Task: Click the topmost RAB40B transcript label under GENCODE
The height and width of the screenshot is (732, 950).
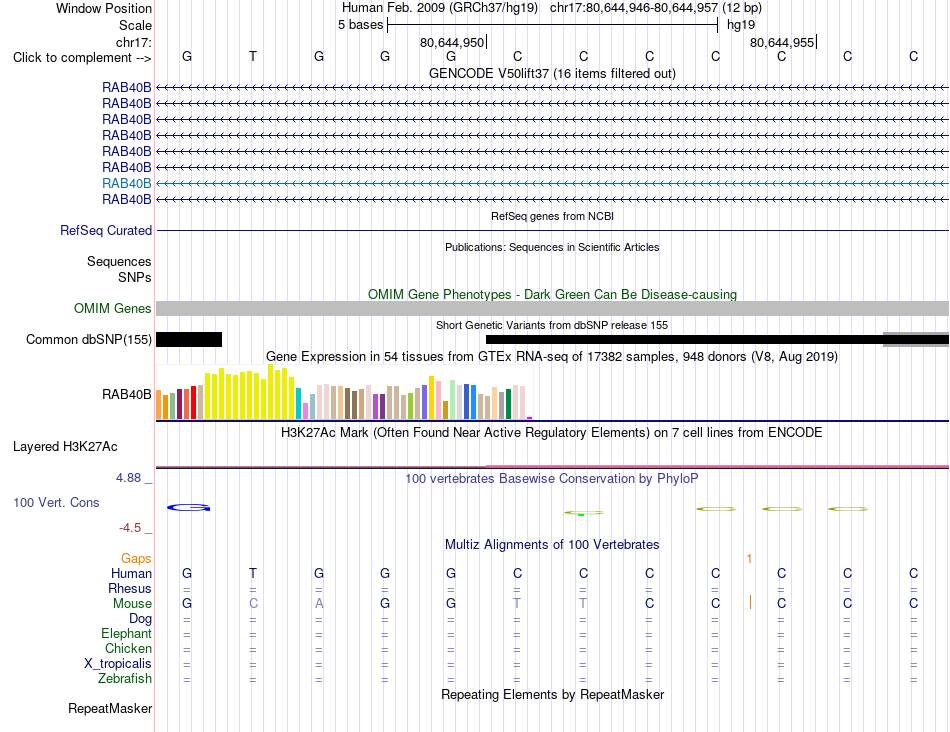Action: coord(127,87)
